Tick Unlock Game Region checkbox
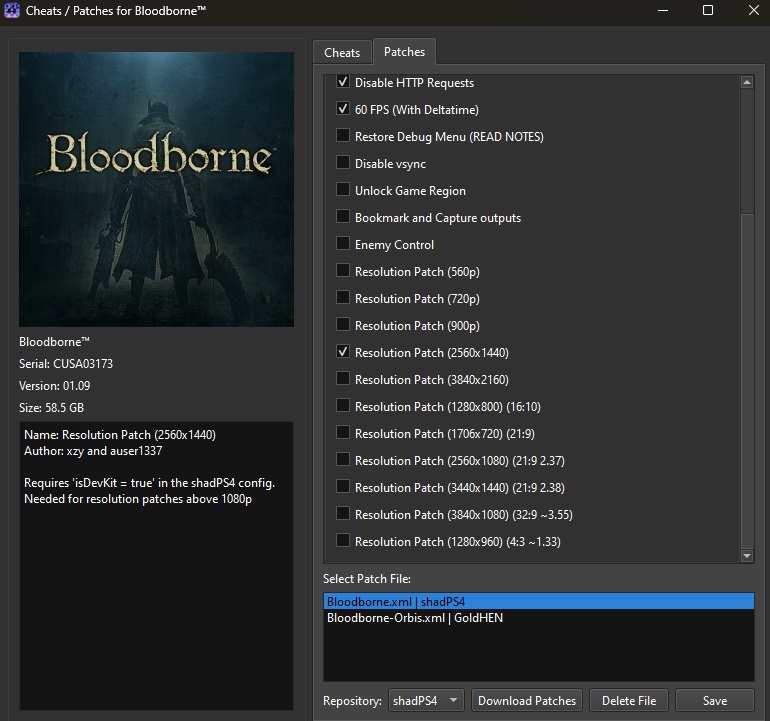 point(343,190)
